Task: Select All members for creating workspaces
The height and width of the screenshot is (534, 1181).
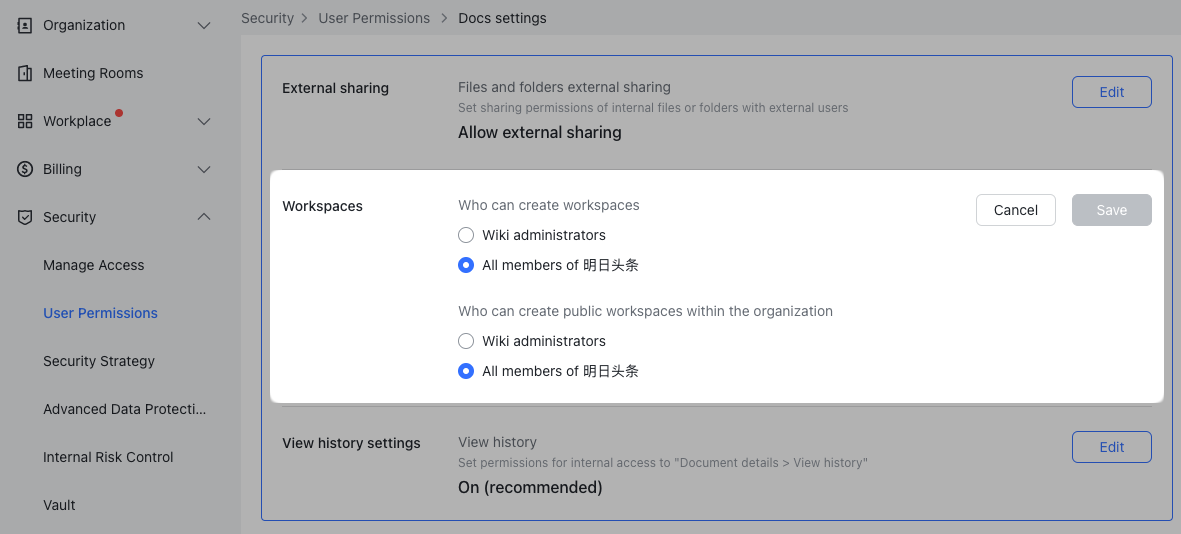Action: [466, 265]
